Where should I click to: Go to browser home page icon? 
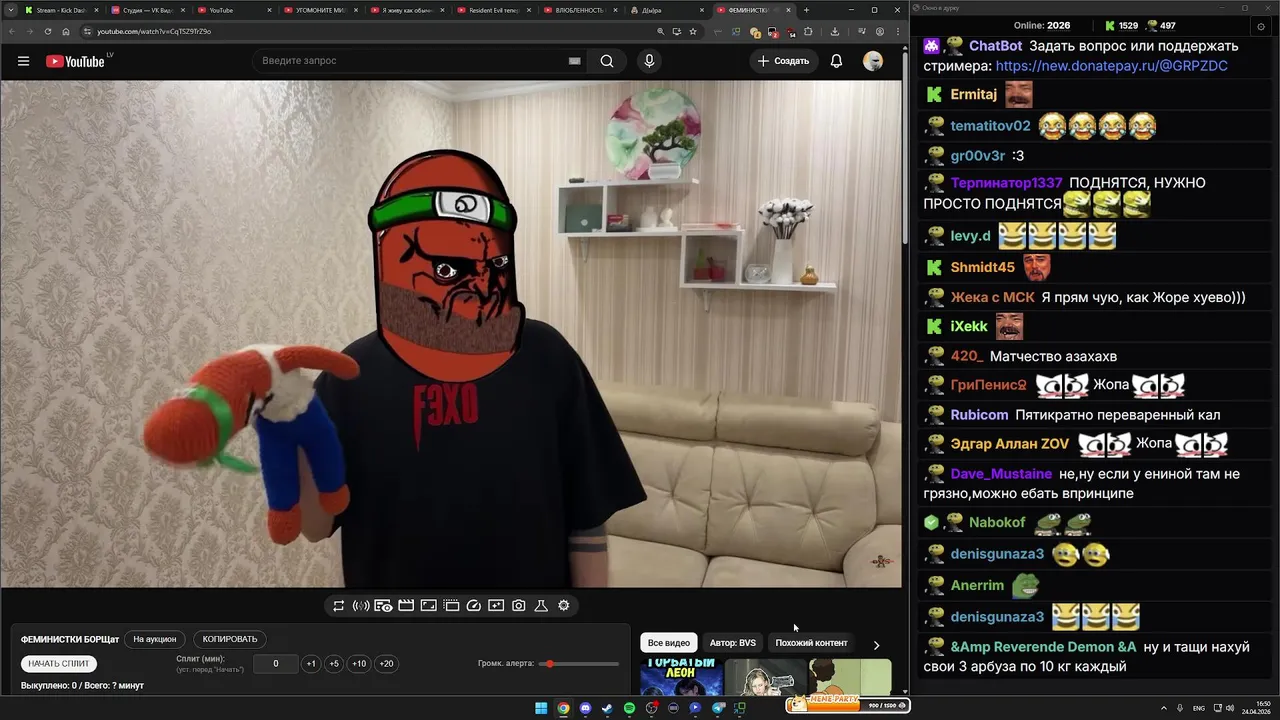[66, 31]
